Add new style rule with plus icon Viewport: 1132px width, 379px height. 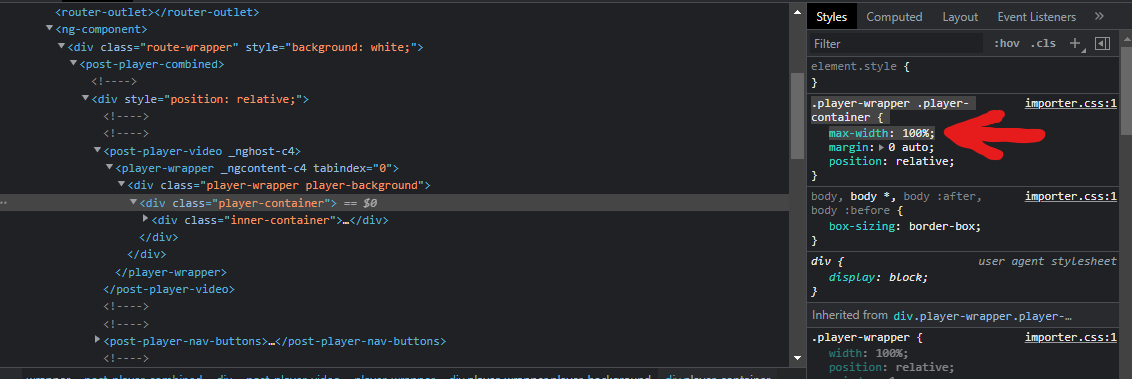pyautogui.click(x=1075, y=43)
